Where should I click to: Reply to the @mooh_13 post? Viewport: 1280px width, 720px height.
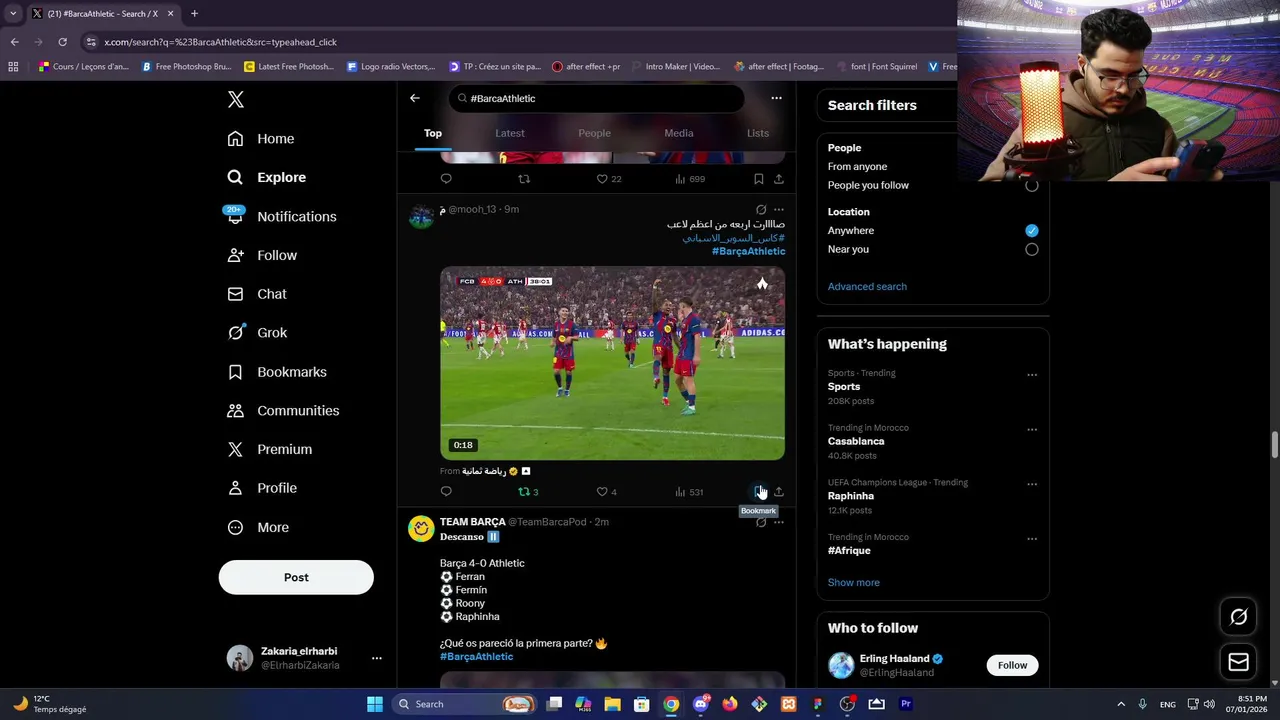(x=446, y=491)
